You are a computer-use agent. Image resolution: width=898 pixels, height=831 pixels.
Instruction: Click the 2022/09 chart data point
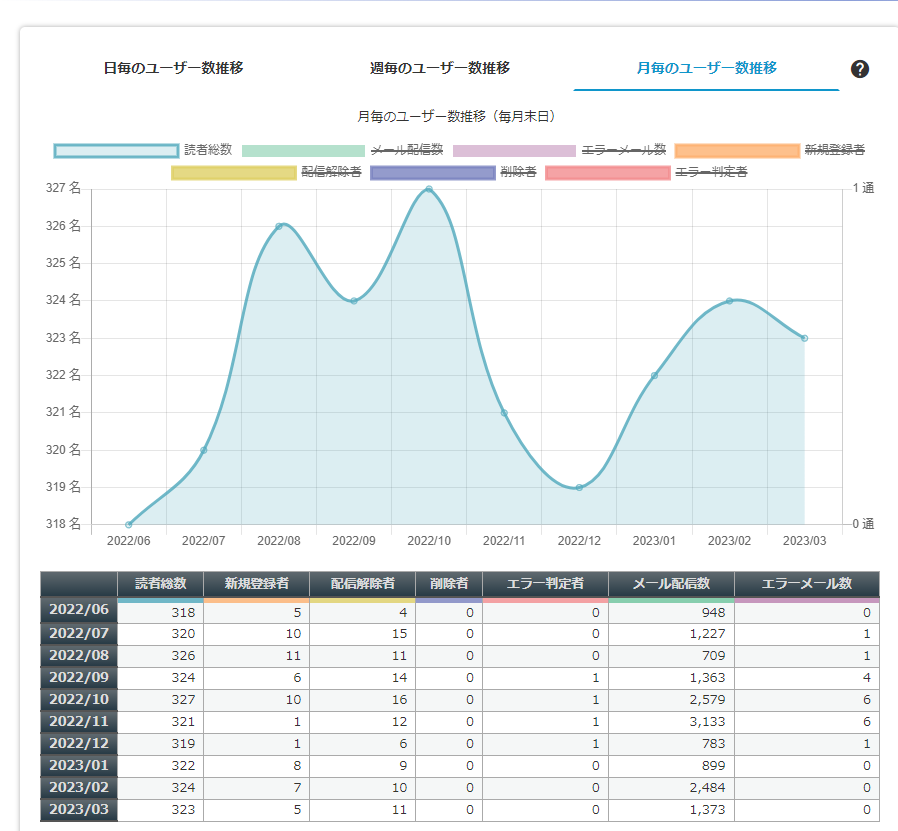pos(354,301)
